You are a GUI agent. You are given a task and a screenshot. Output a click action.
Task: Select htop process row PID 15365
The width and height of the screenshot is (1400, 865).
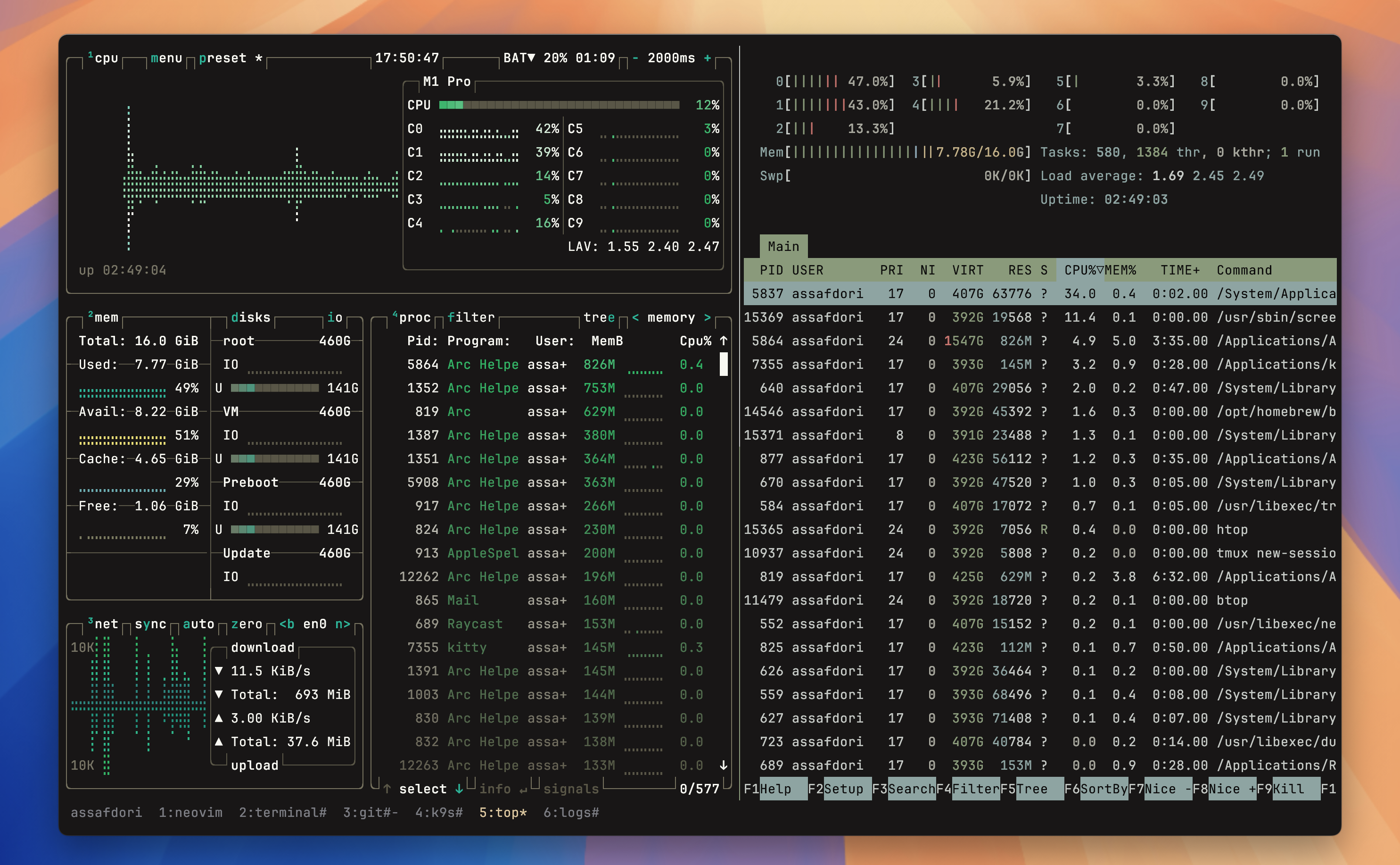pos(1040,530)
